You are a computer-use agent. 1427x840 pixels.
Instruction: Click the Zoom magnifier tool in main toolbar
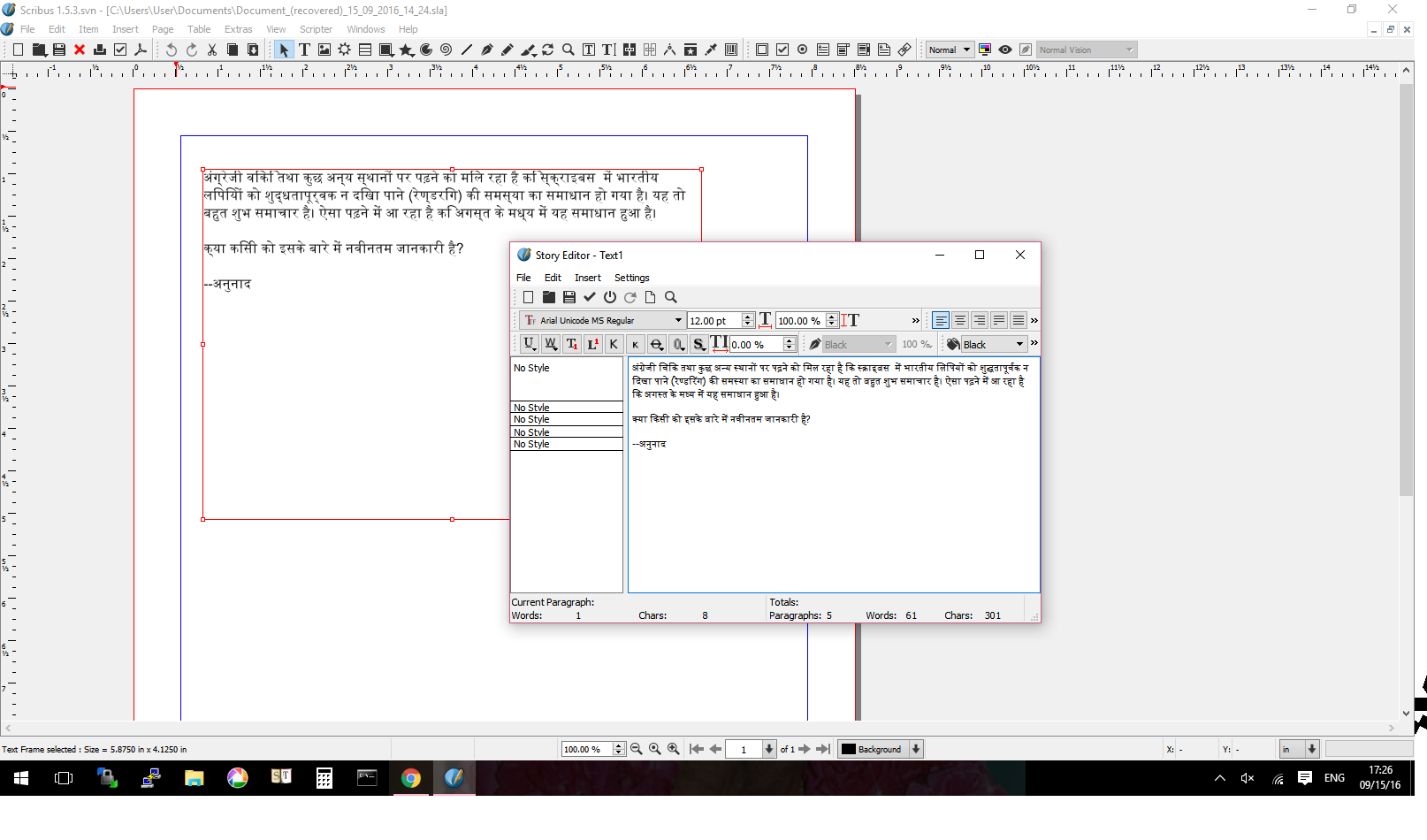tap(568, 50)
